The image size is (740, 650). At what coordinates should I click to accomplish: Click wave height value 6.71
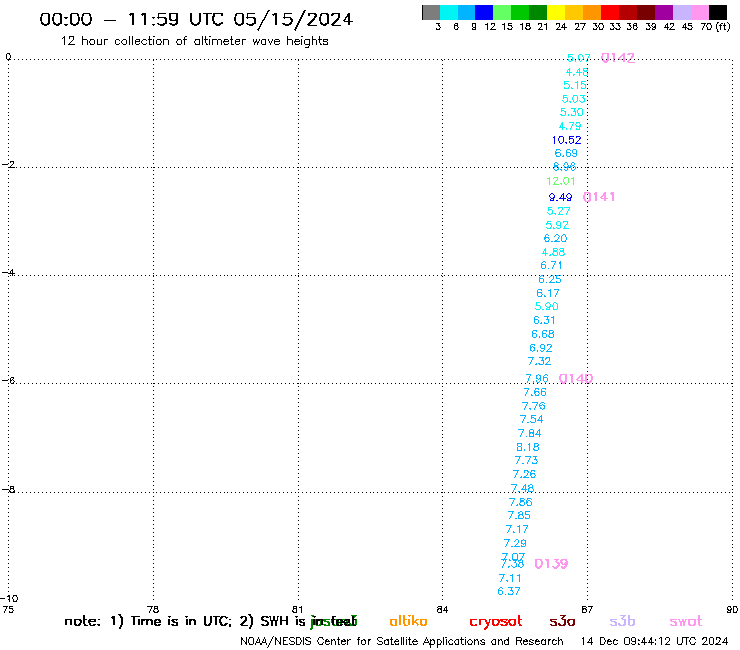pyautogui.click(x=551, y=265)
